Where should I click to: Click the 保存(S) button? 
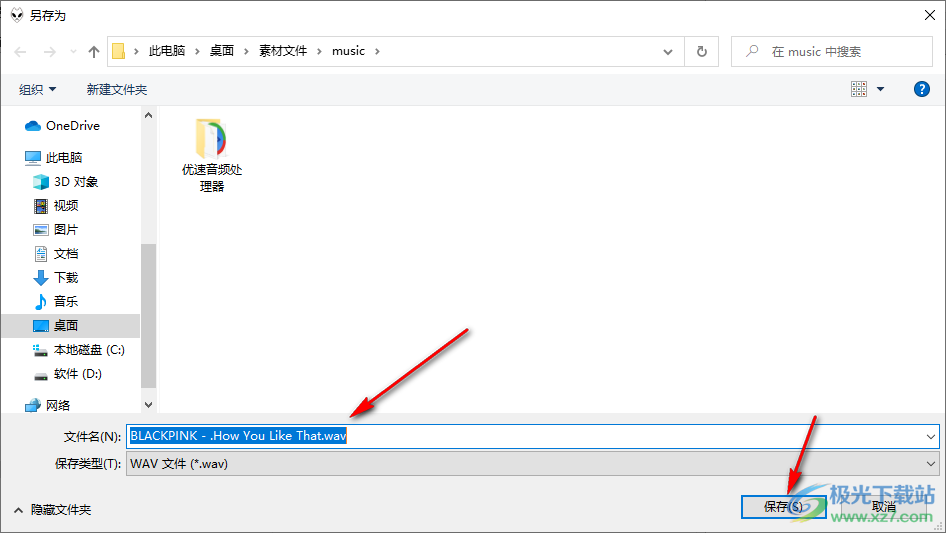pos(783,506)
